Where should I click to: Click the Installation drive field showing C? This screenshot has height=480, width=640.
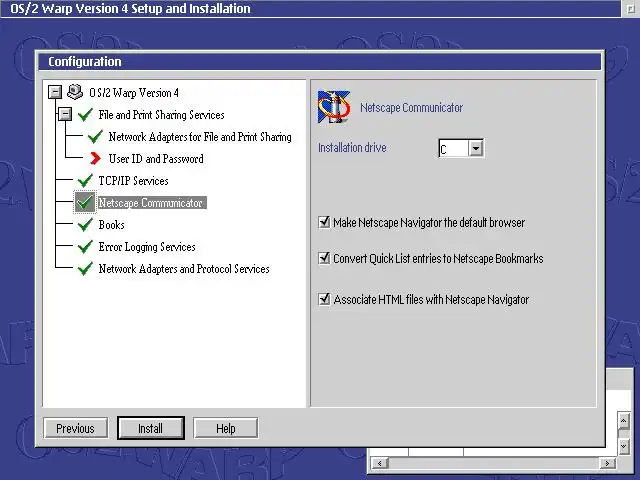pyautogui.click(x=453, y=148)
